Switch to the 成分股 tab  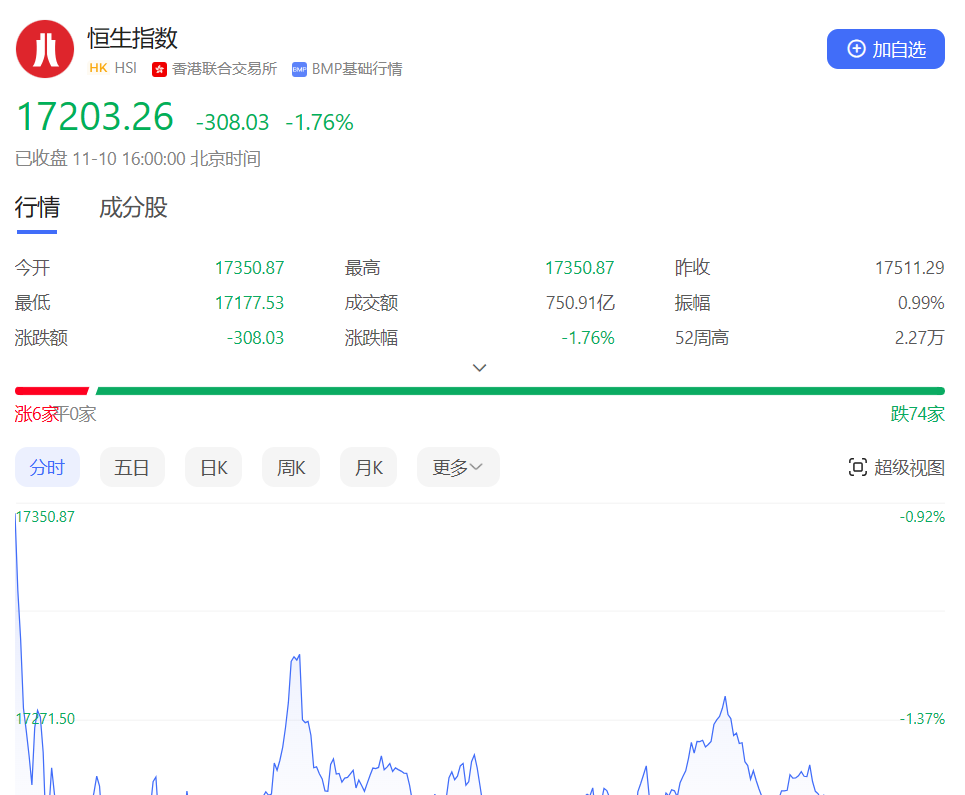click(133, 208)
